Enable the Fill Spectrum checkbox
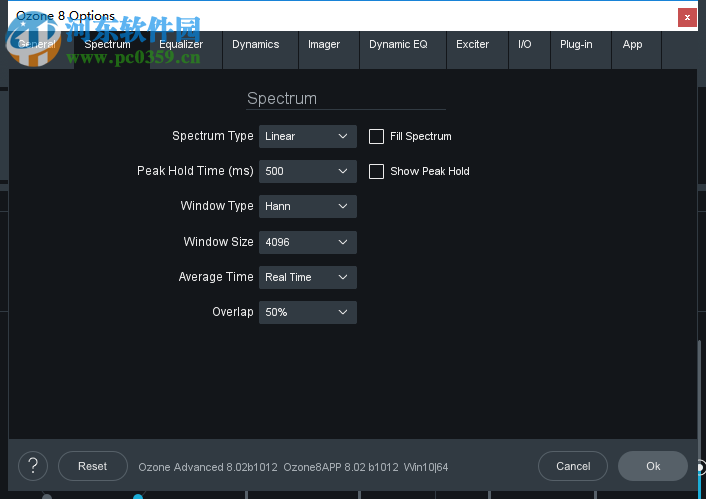The height and width of the screenshot is (499, 706). 376,136
